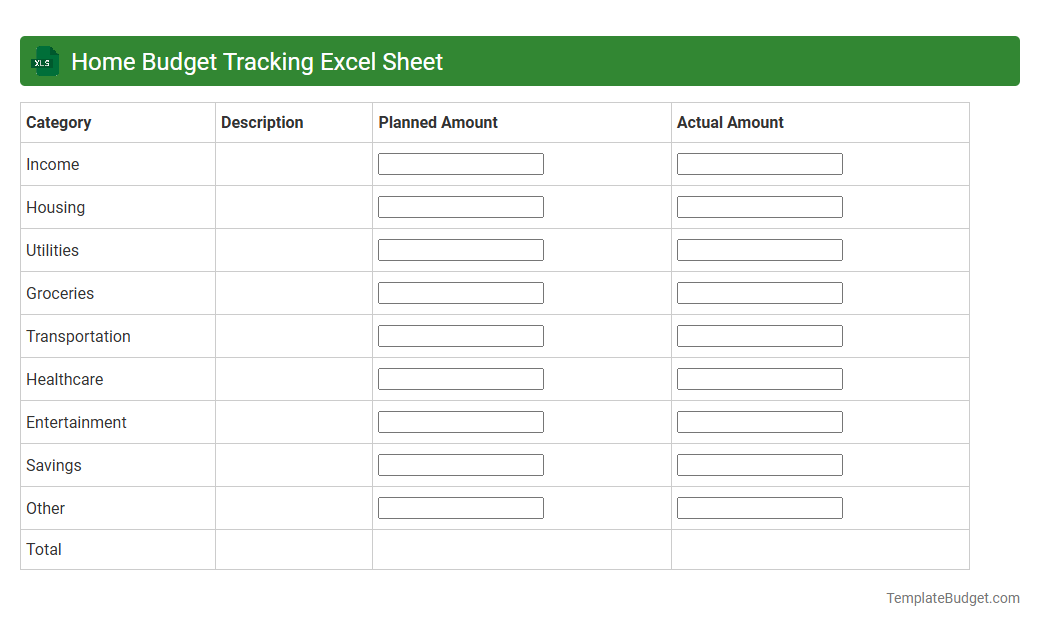Click the Income row label
The height and width of the screenshot is (627, 1040).
click(x=53, y=164)
